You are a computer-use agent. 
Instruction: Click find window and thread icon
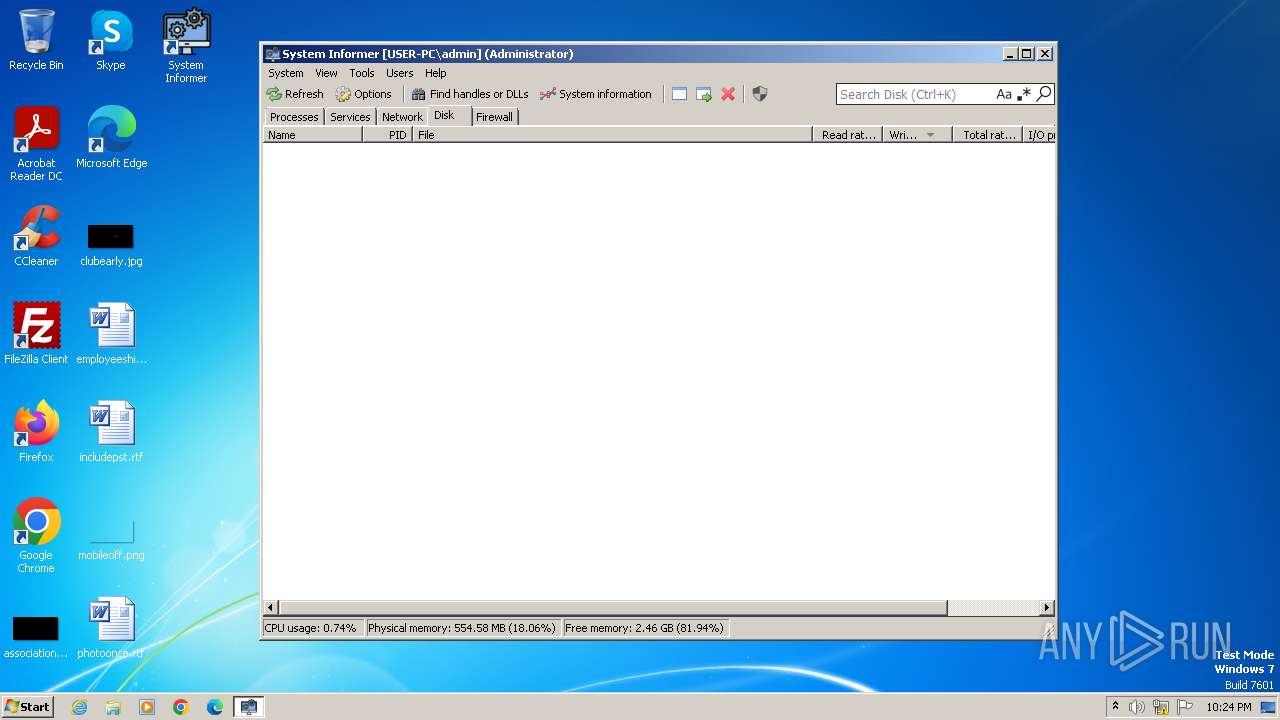point(704,94)
